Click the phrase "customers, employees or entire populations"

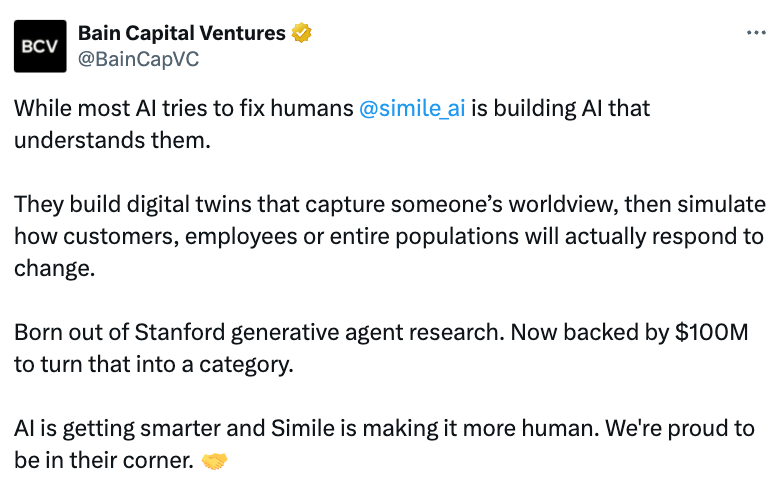[x=241, y=237]
